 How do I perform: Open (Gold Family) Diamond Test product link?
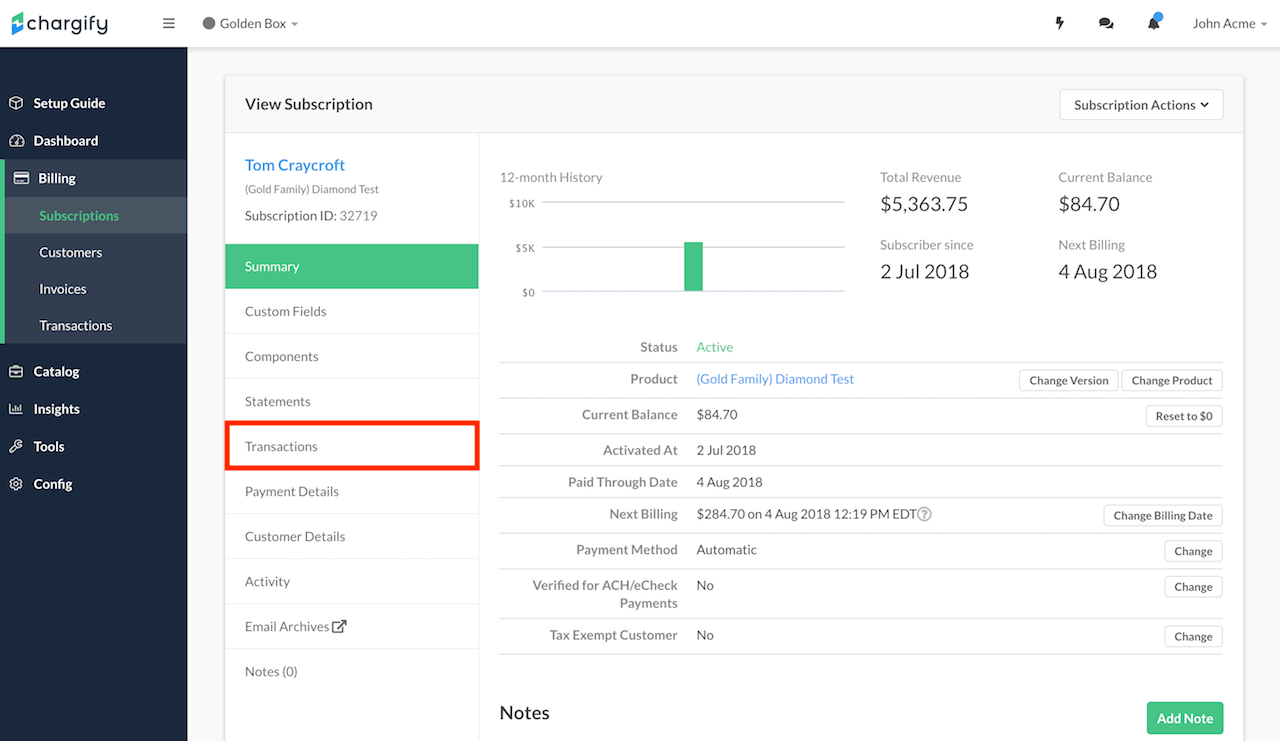tap(775, 379)
